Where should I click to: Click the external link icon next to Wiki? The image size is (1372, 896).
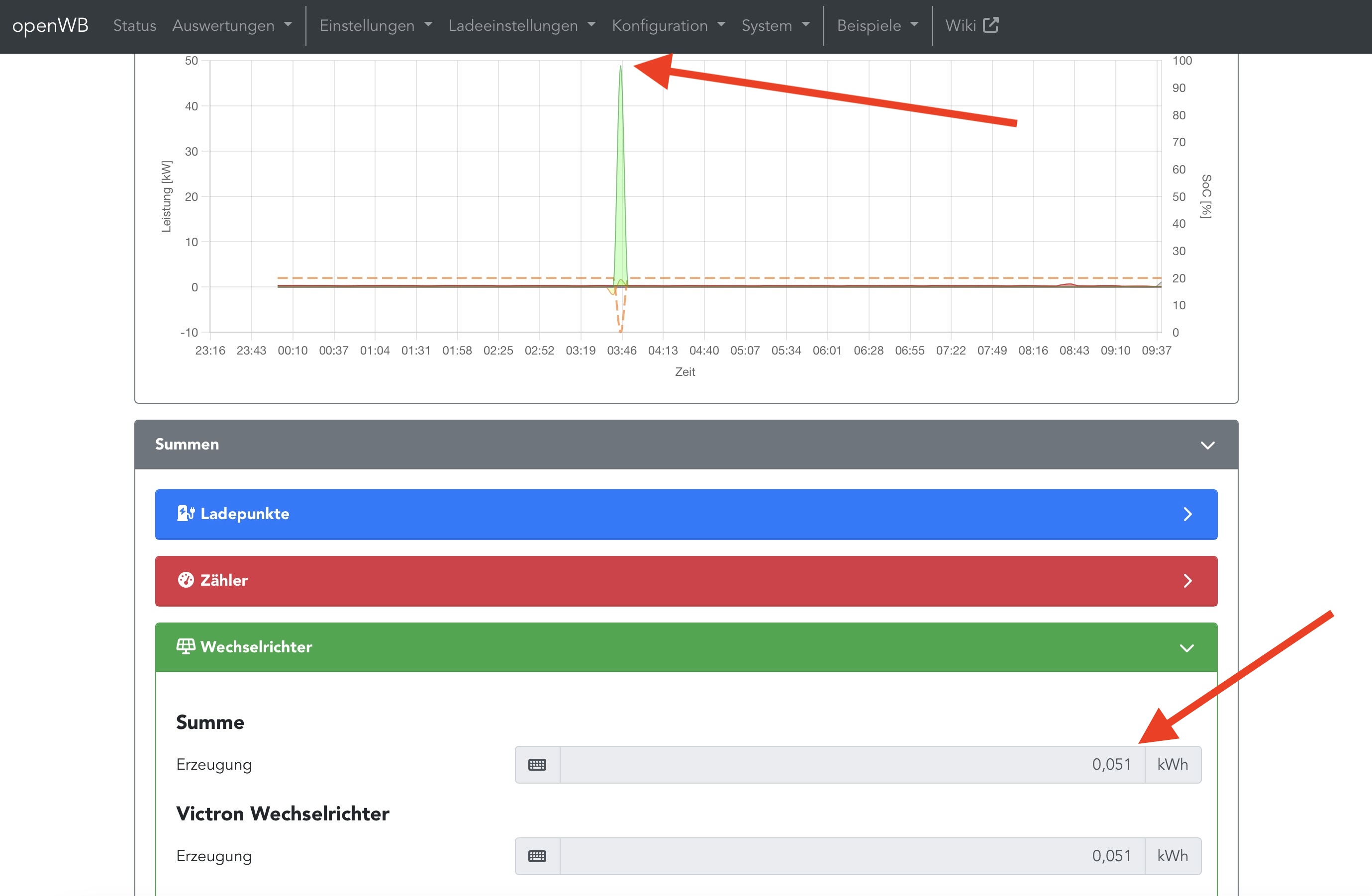[990, 25]
